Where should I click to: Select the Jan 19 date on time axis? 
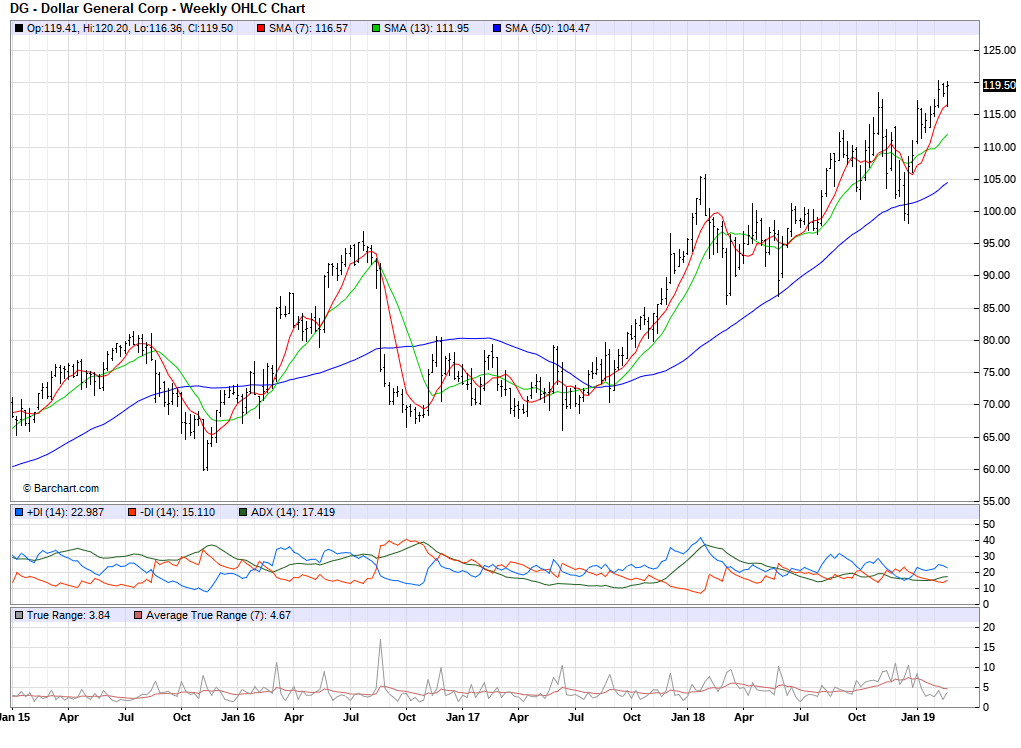[x=917, y=718]
